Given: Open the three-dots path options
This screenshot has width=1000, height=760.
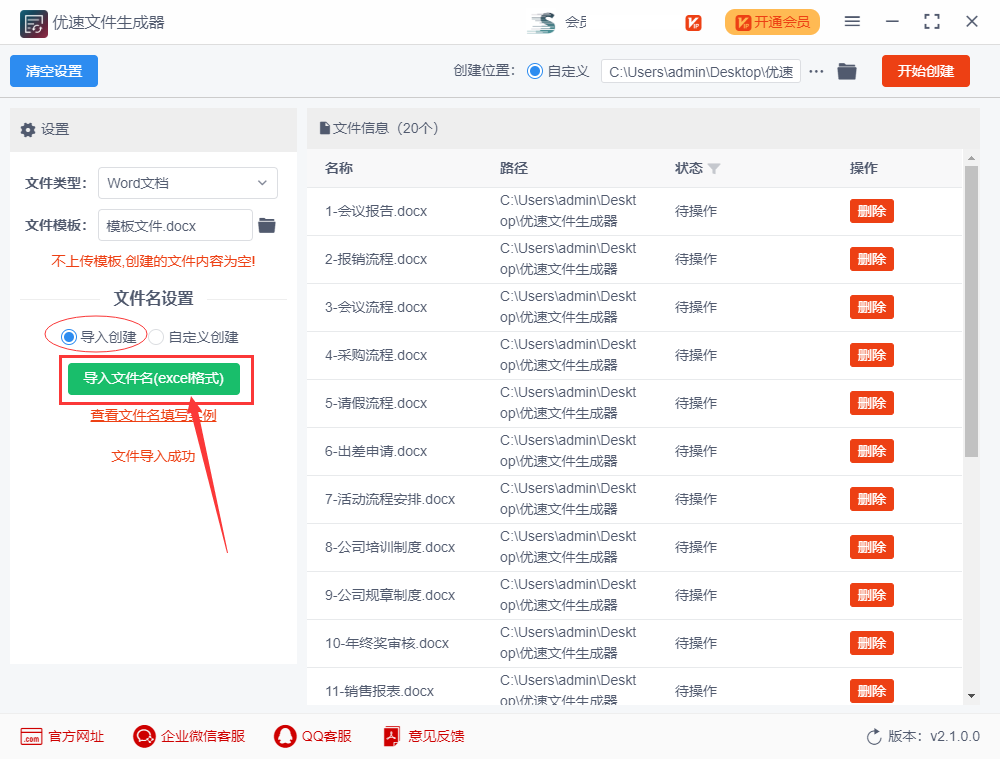Looking at the screenshot, I should point(816,71).
